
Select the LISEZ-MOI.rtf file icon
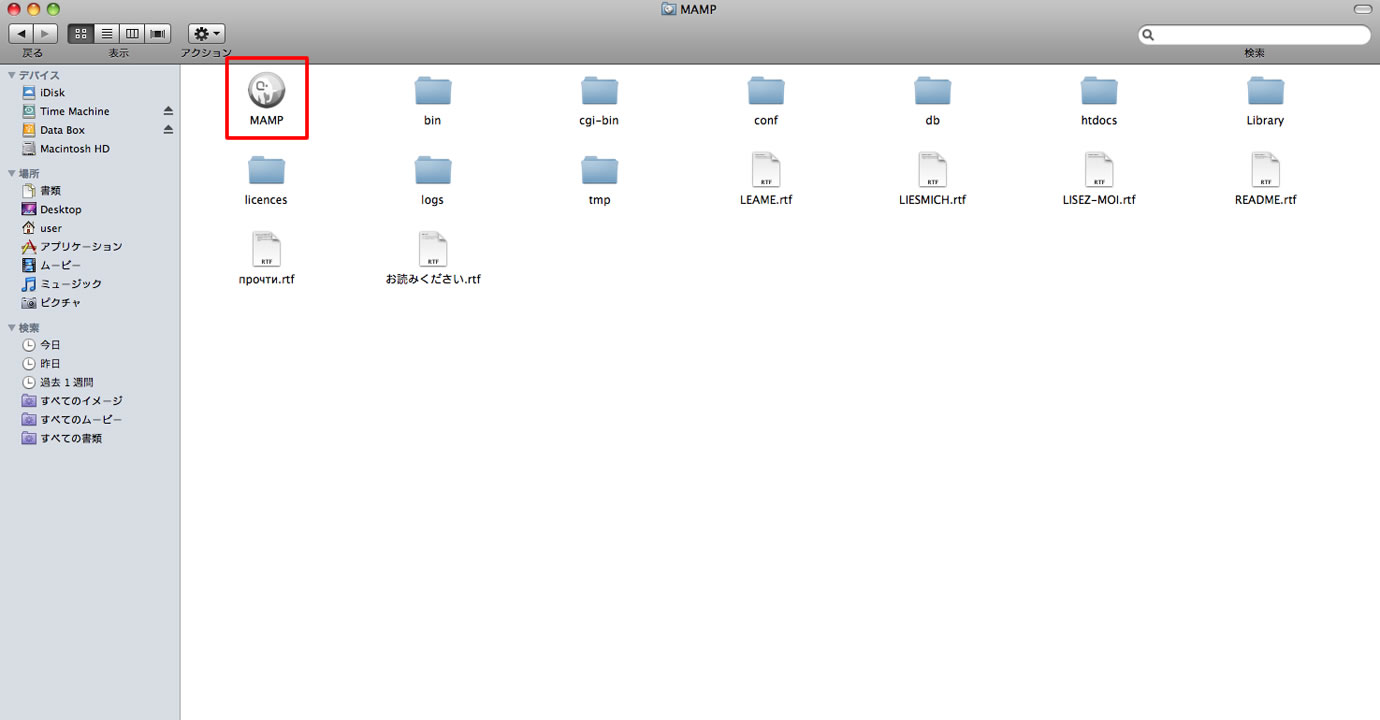(x=1099, y=170)
